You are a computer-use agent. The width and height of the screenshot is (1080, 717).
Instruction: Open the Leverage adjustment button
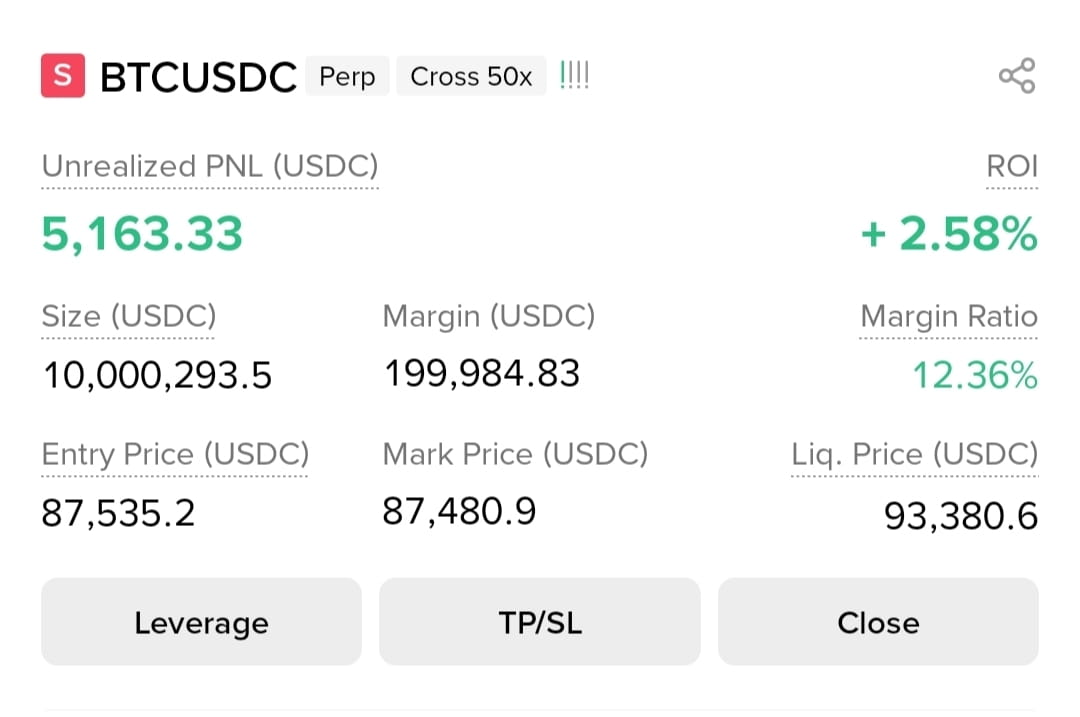click(201, 622)
